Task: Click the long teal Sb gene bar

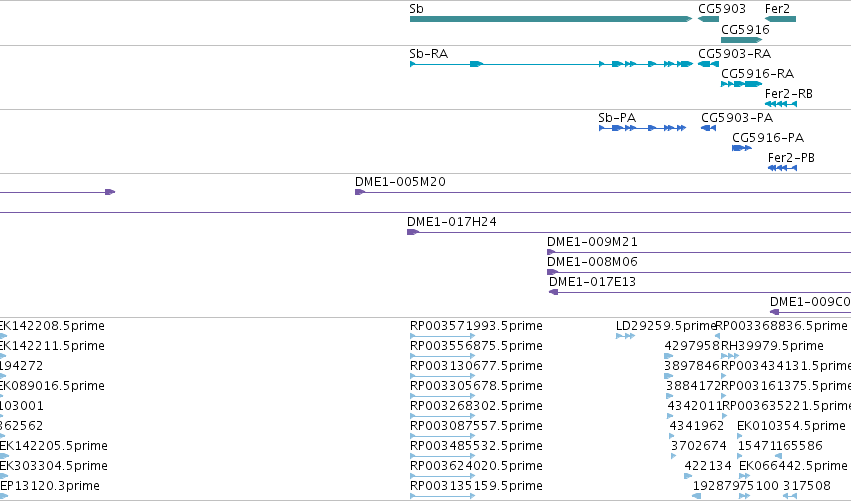Action: 551,19
